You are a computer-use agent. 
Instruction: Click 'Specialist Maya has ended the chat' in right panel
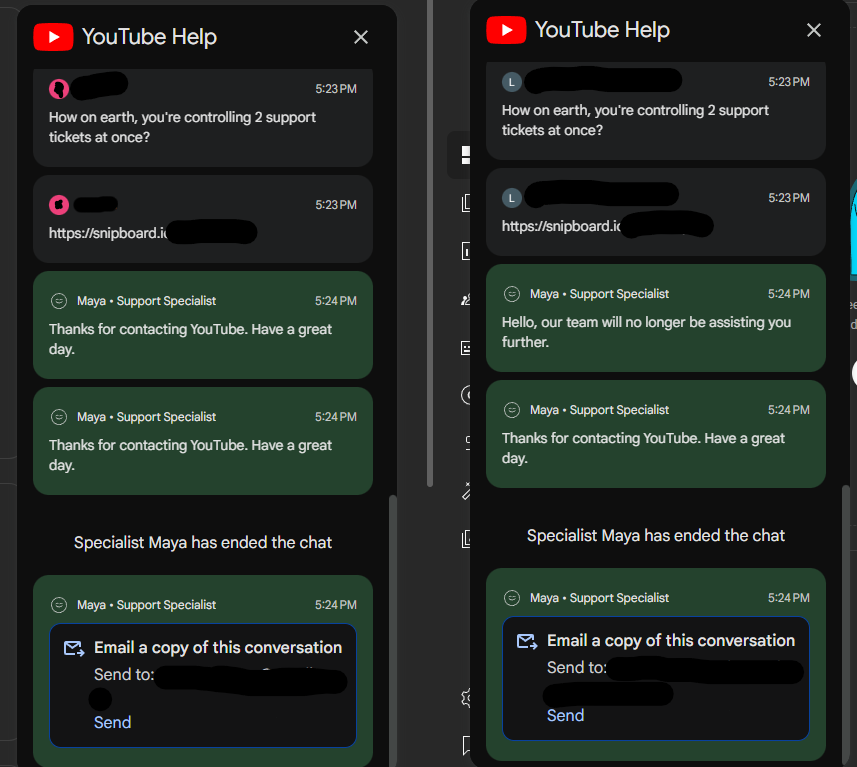(x=656, y=535)
